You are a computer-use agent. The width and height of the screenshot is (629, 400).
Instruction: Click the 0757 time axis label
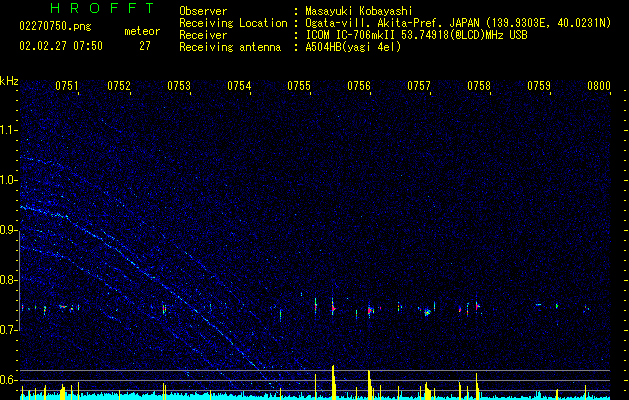pyautogui.click(x=419, y=86)
